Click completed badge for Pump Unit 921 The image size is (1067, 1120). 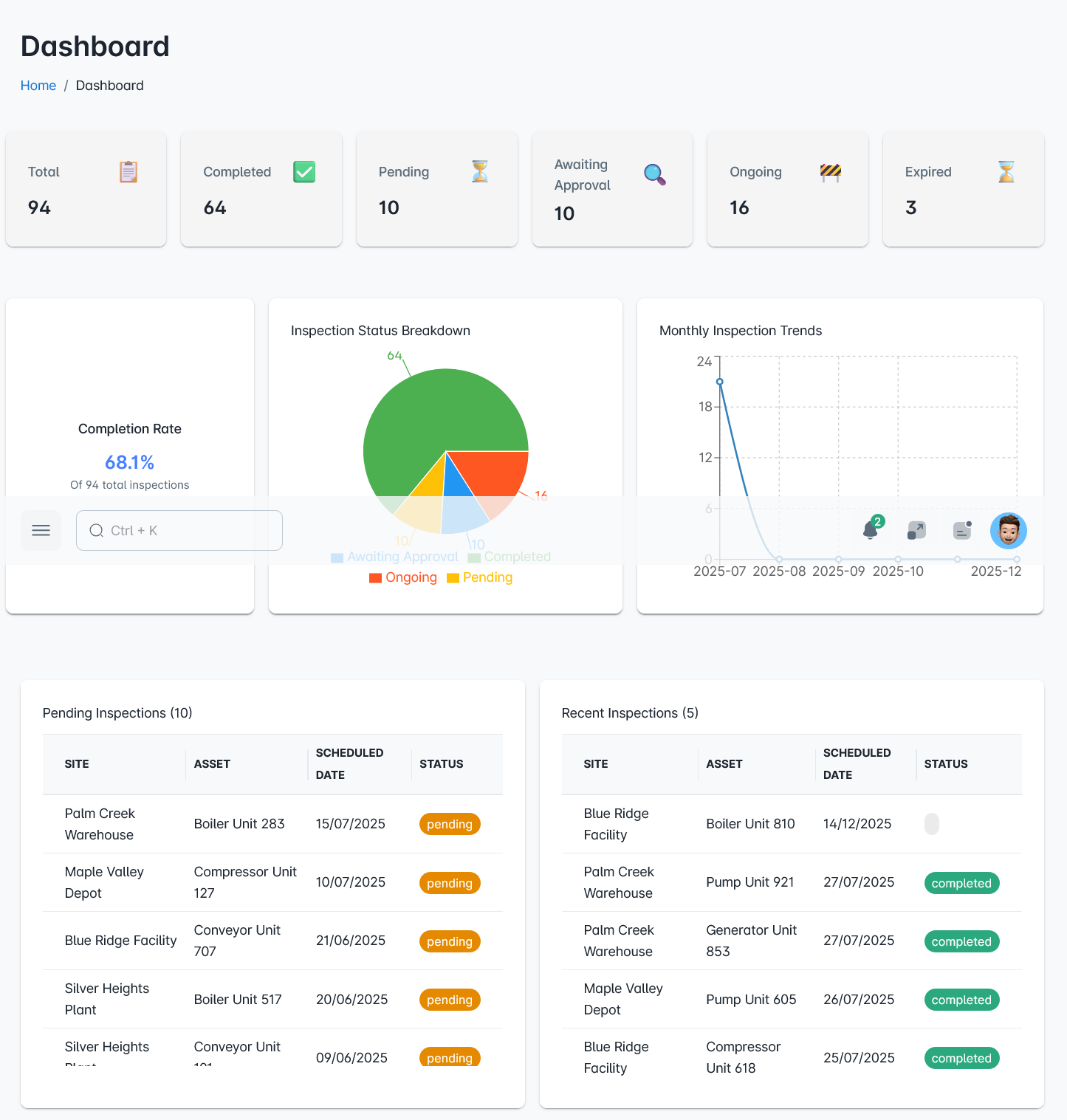[961, 883]
